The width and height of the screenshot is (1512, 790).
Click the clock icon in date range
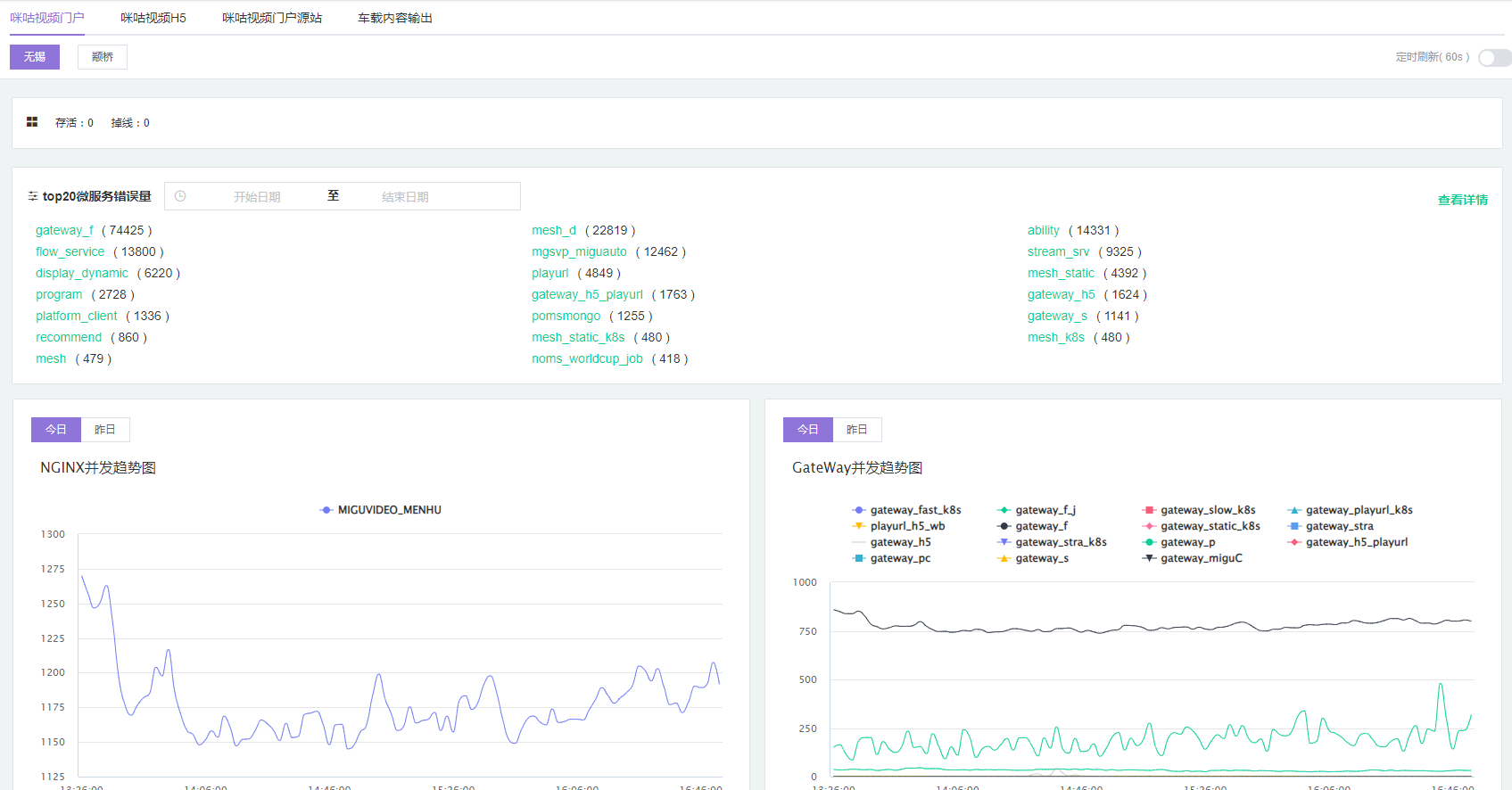click(x=180, y=196)
